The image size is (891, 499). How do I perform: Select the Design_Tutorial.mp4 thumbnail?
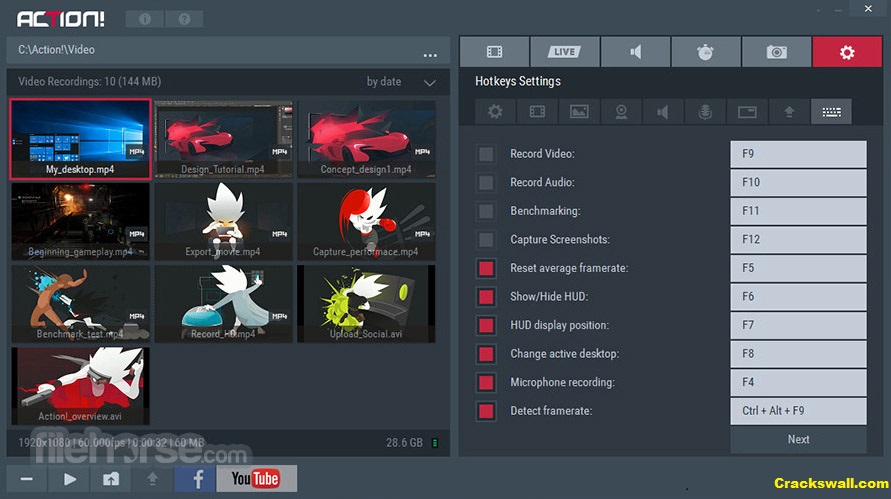[224, 139]
